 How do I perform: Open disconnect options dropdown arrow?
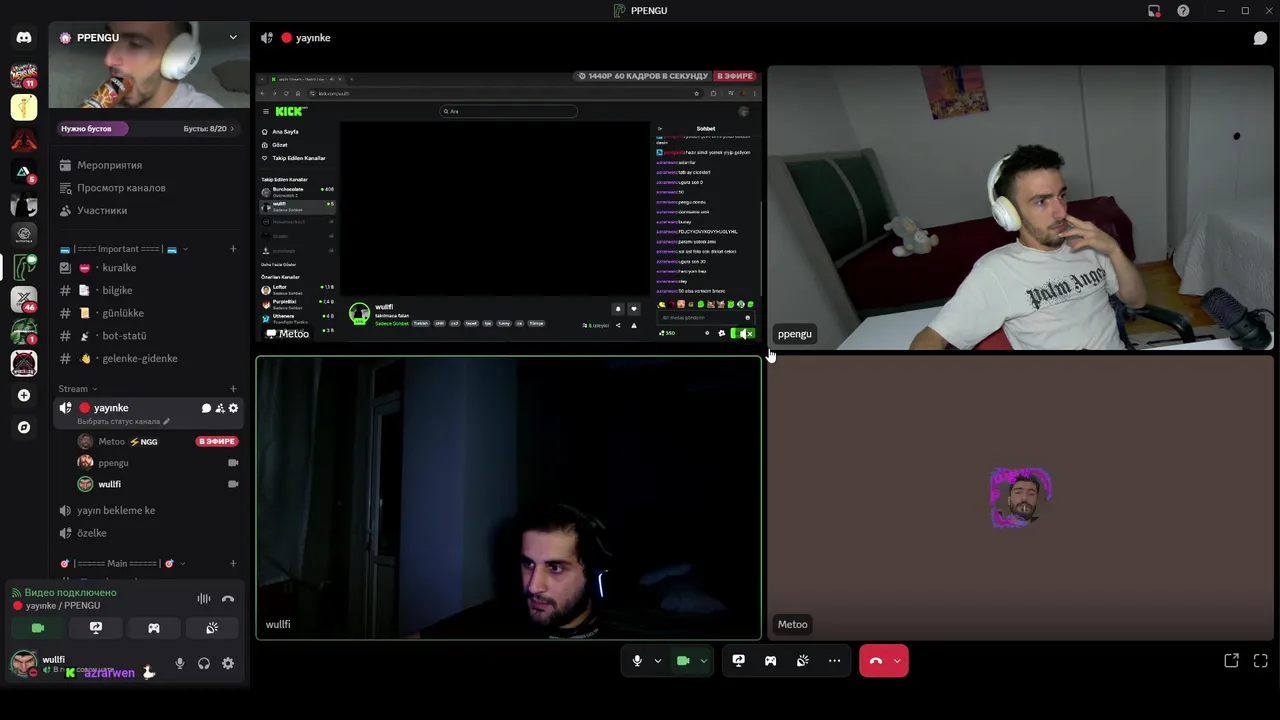coord(897,661)
